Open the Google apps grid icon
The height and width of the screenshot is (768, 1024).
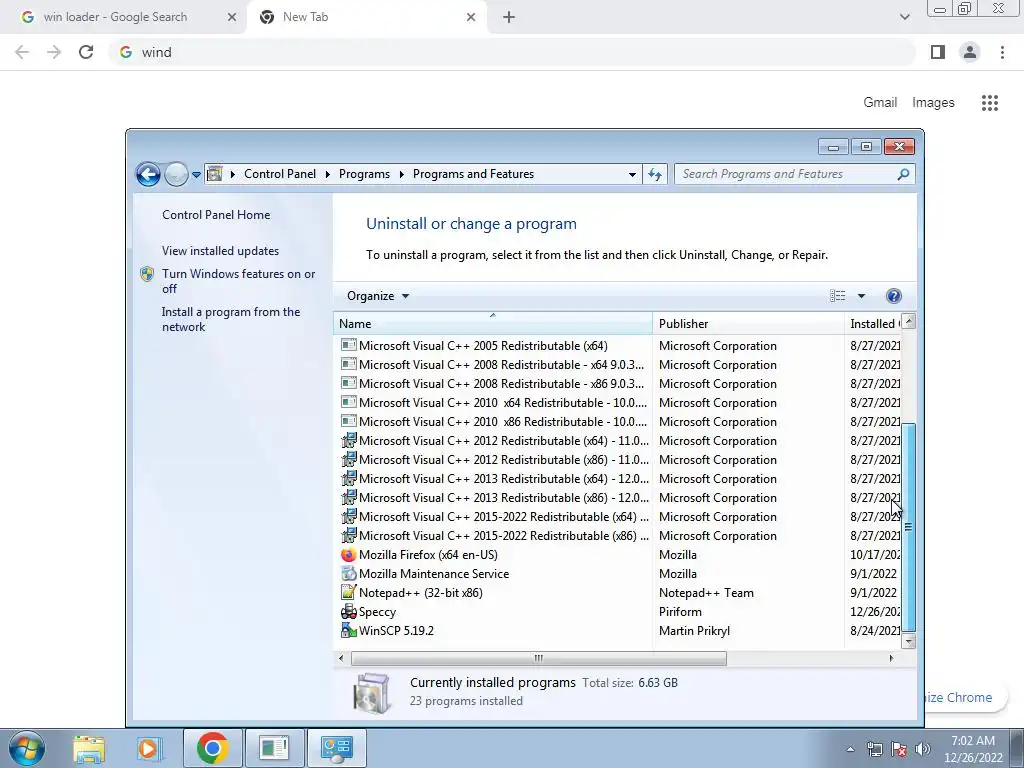[990, 103]
